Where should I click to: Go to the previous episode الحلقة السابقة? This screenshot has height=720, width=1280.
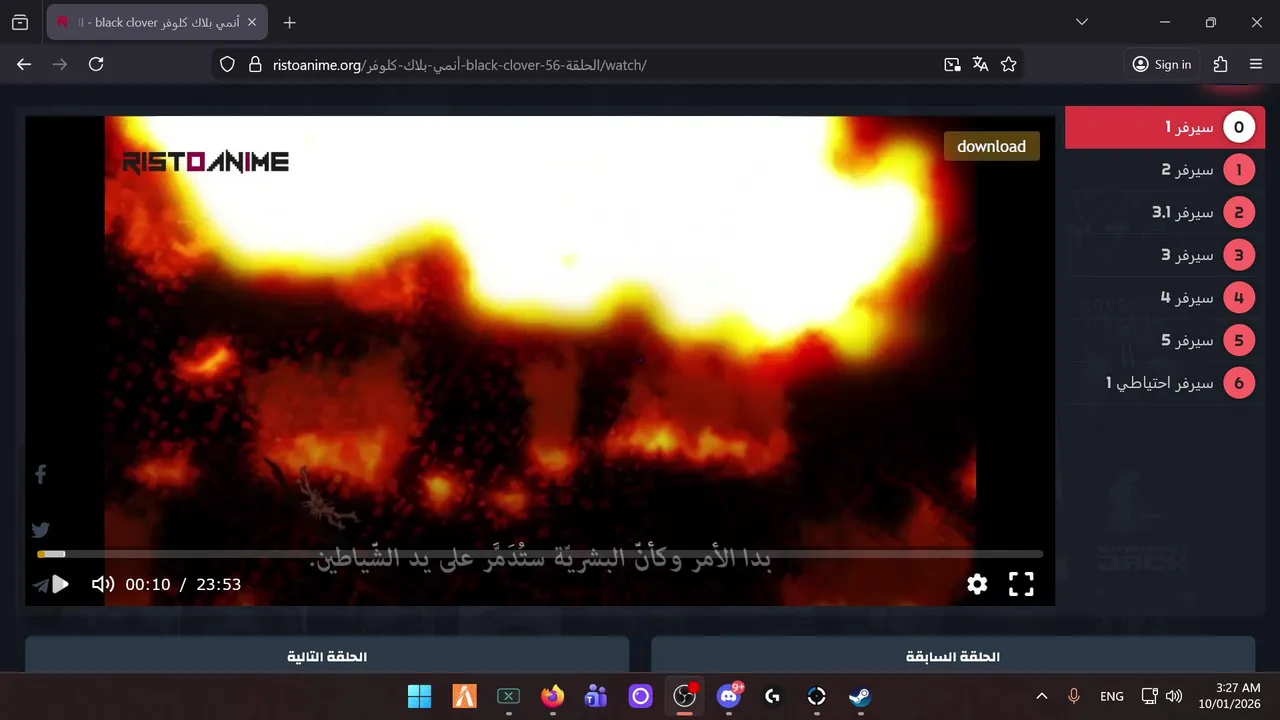[x=953, y=656]
